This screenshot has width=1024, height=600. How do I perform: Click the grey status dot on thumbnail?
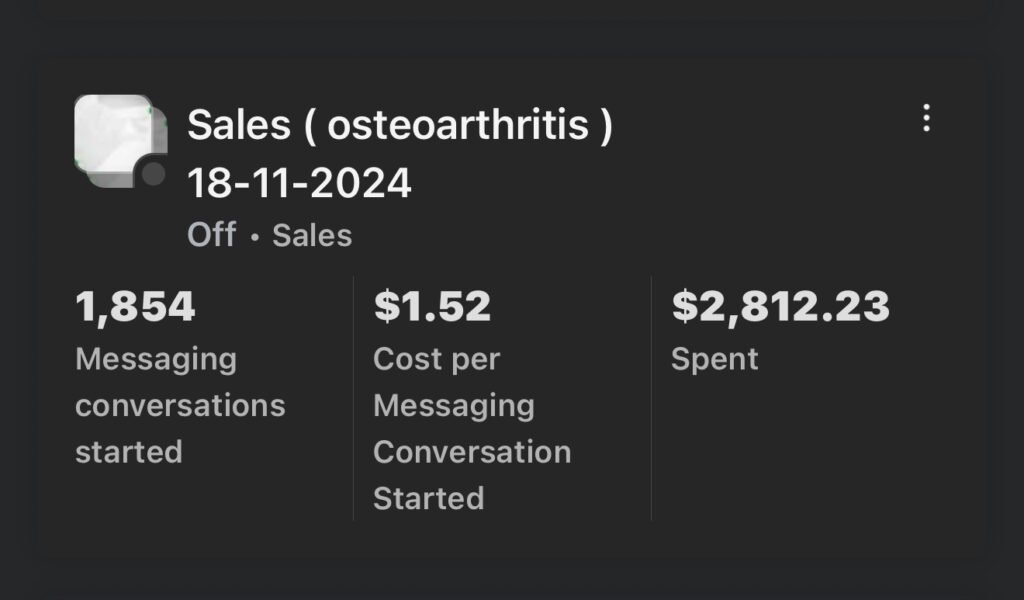153,175
